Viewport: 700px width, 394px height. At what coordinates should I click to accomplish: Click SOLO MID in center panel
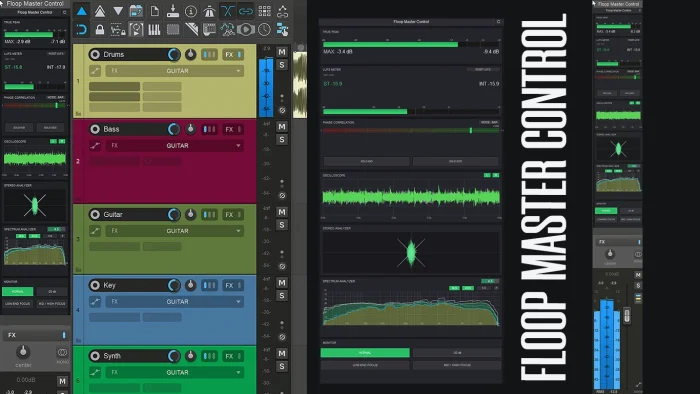coord(367,161)
